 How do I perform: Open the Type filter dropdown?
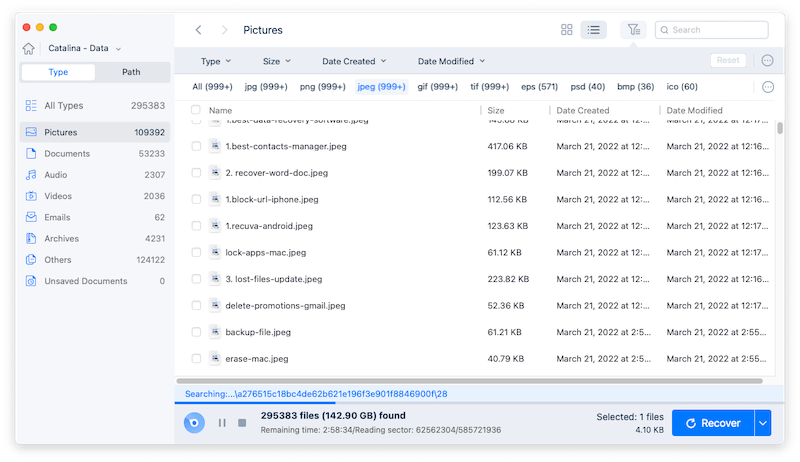pos(216,61)
